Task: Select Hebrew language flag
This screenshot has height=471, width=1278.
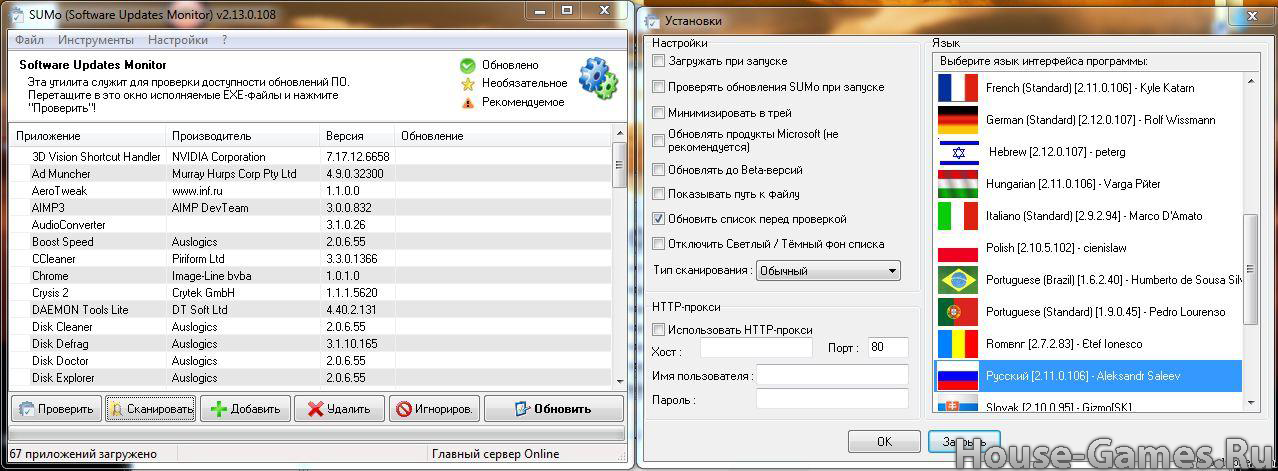Action: [958, 152]
